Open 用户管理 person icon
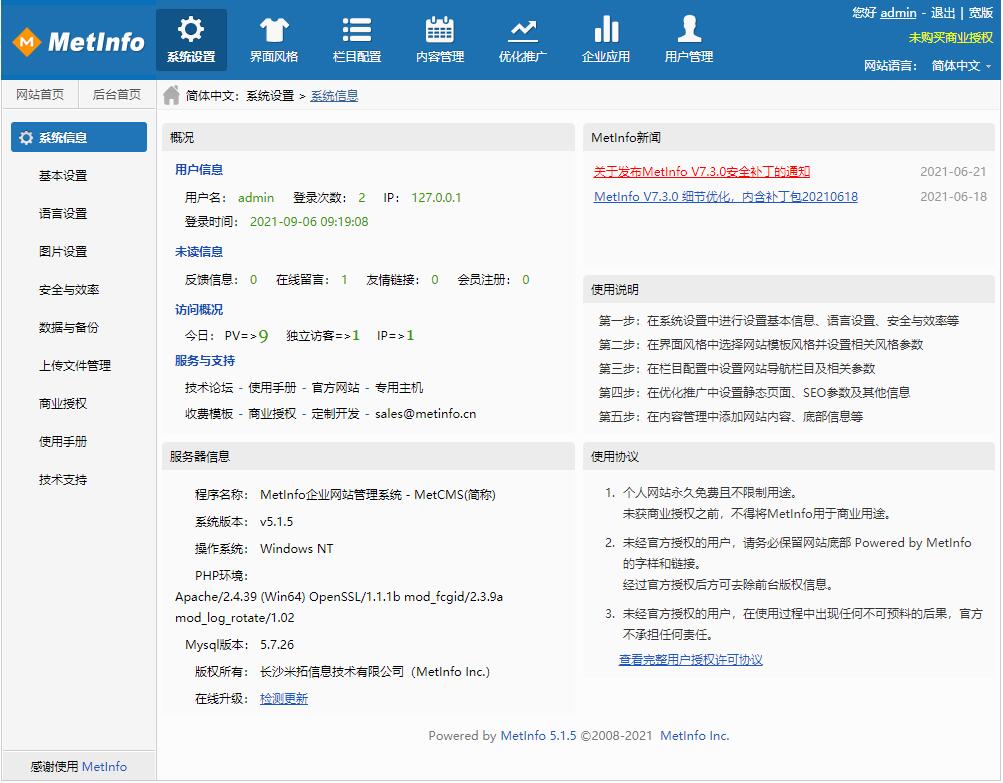The height and width of the screenshot is (783, 1003). click(688, 30)
